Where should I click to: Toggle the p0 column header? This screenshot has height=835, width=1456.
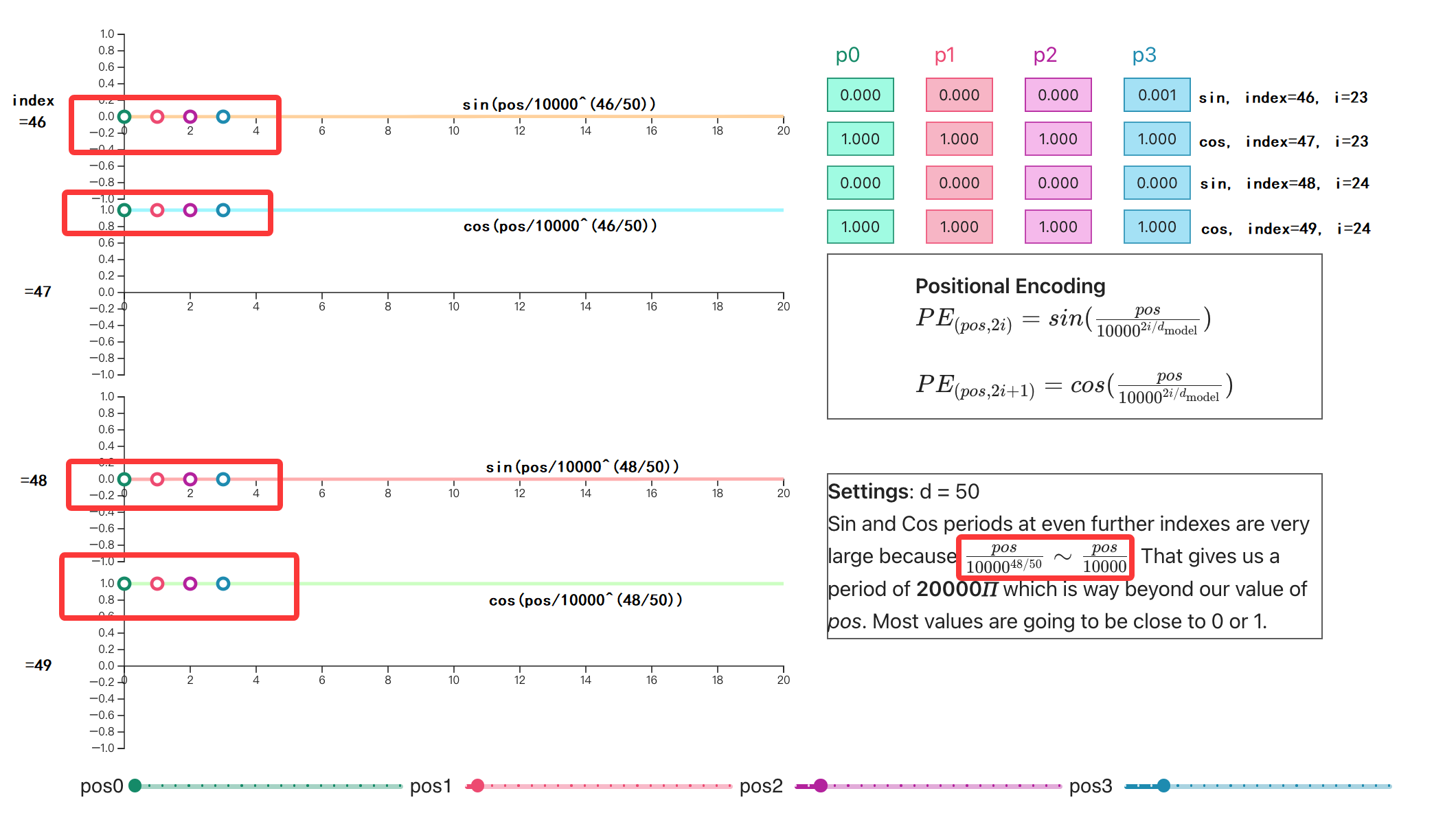[846, 54]
